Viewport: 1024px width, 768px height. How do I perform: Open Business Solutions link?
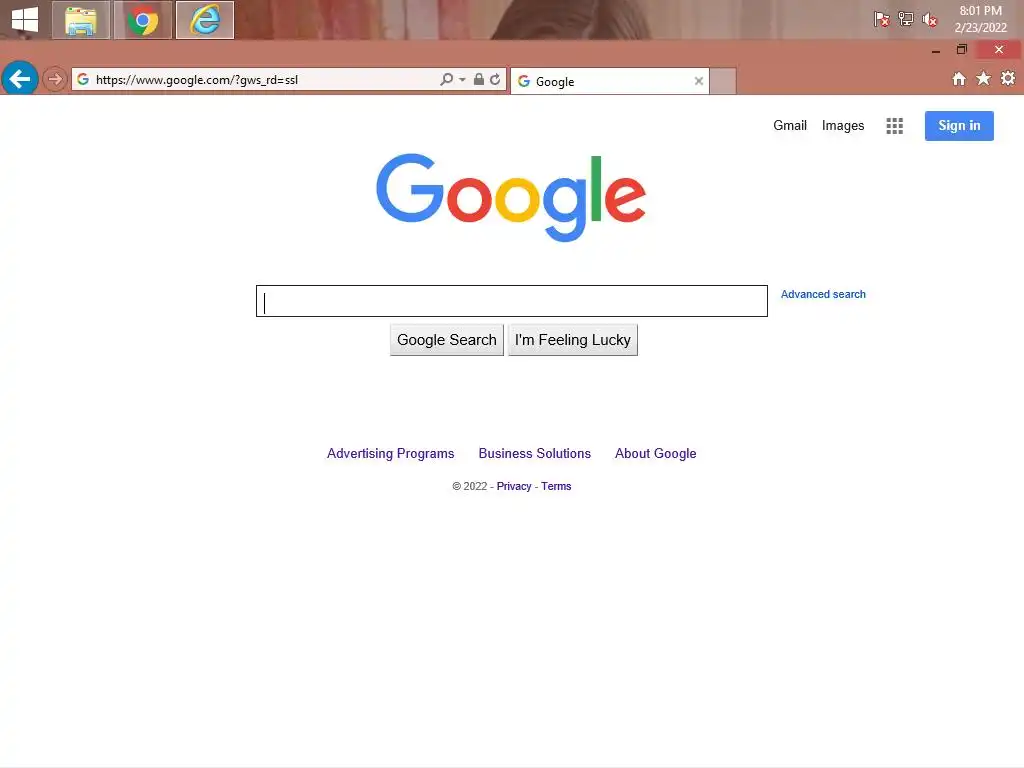[534, 453]
